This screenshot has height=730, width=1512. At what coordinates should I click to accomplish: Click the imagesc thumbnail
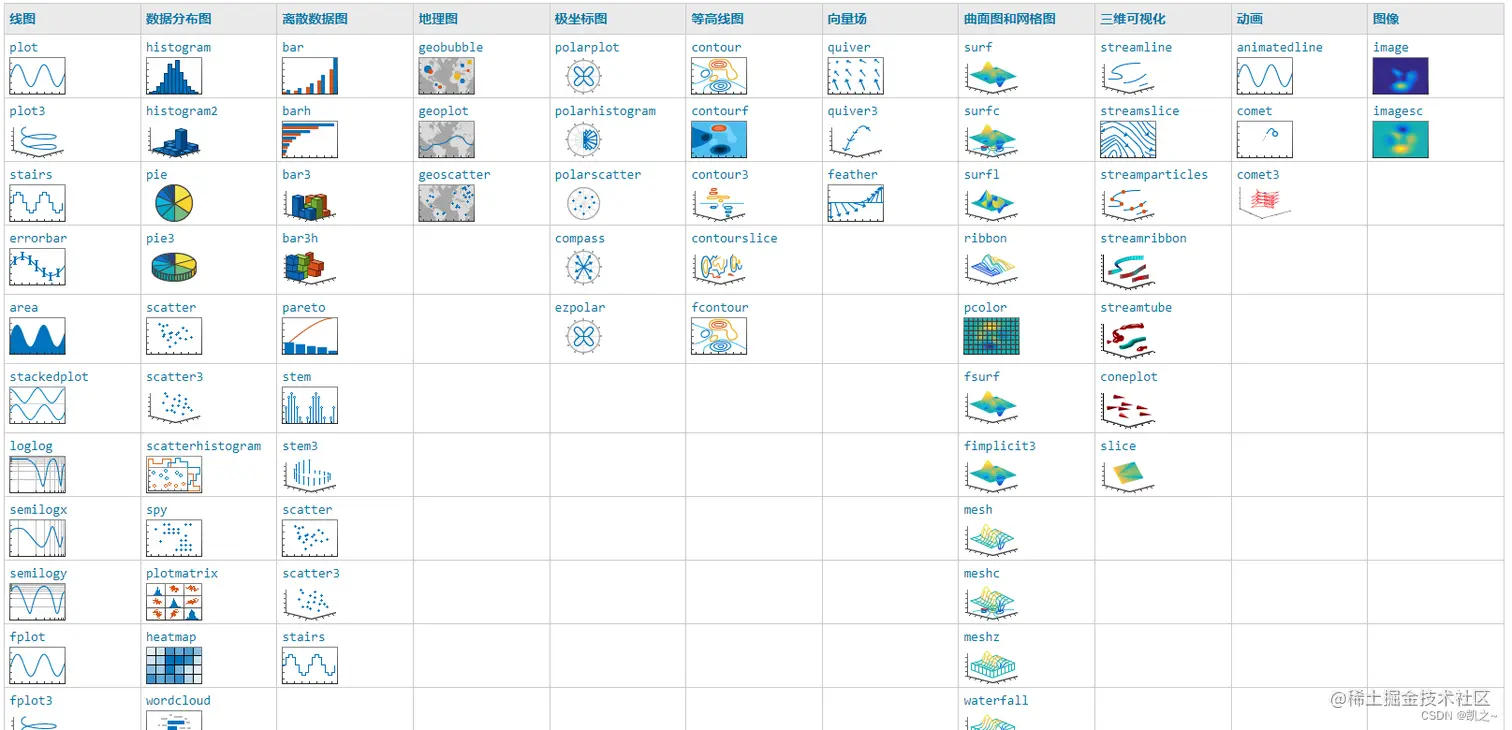[1401, 140]
